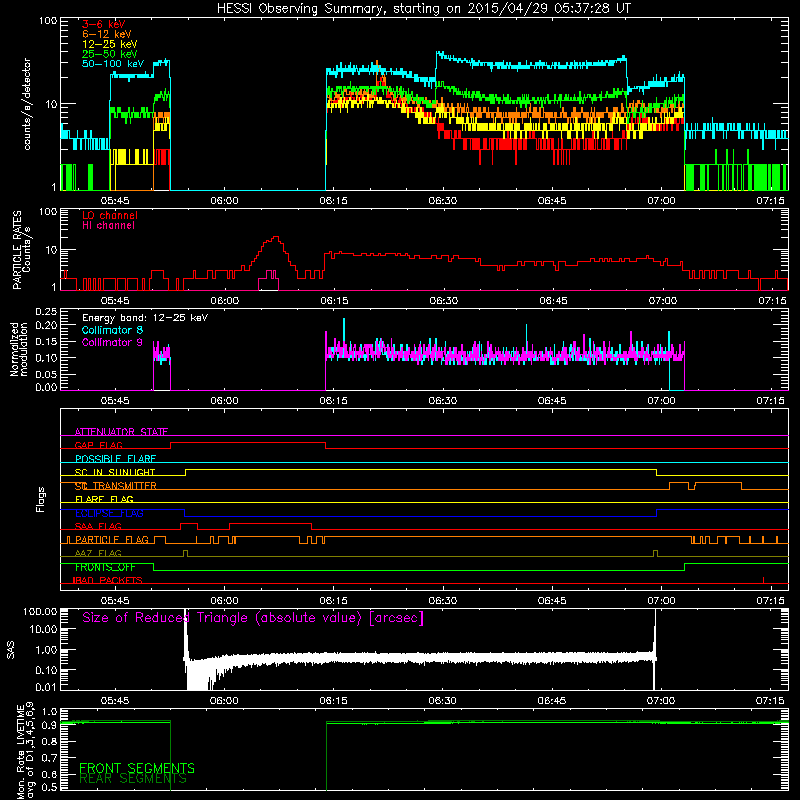Click the '06:45' tick under the SAS panel
This screenshot has width=800, height=800.
pyautogui.click(x=552, y=701)
